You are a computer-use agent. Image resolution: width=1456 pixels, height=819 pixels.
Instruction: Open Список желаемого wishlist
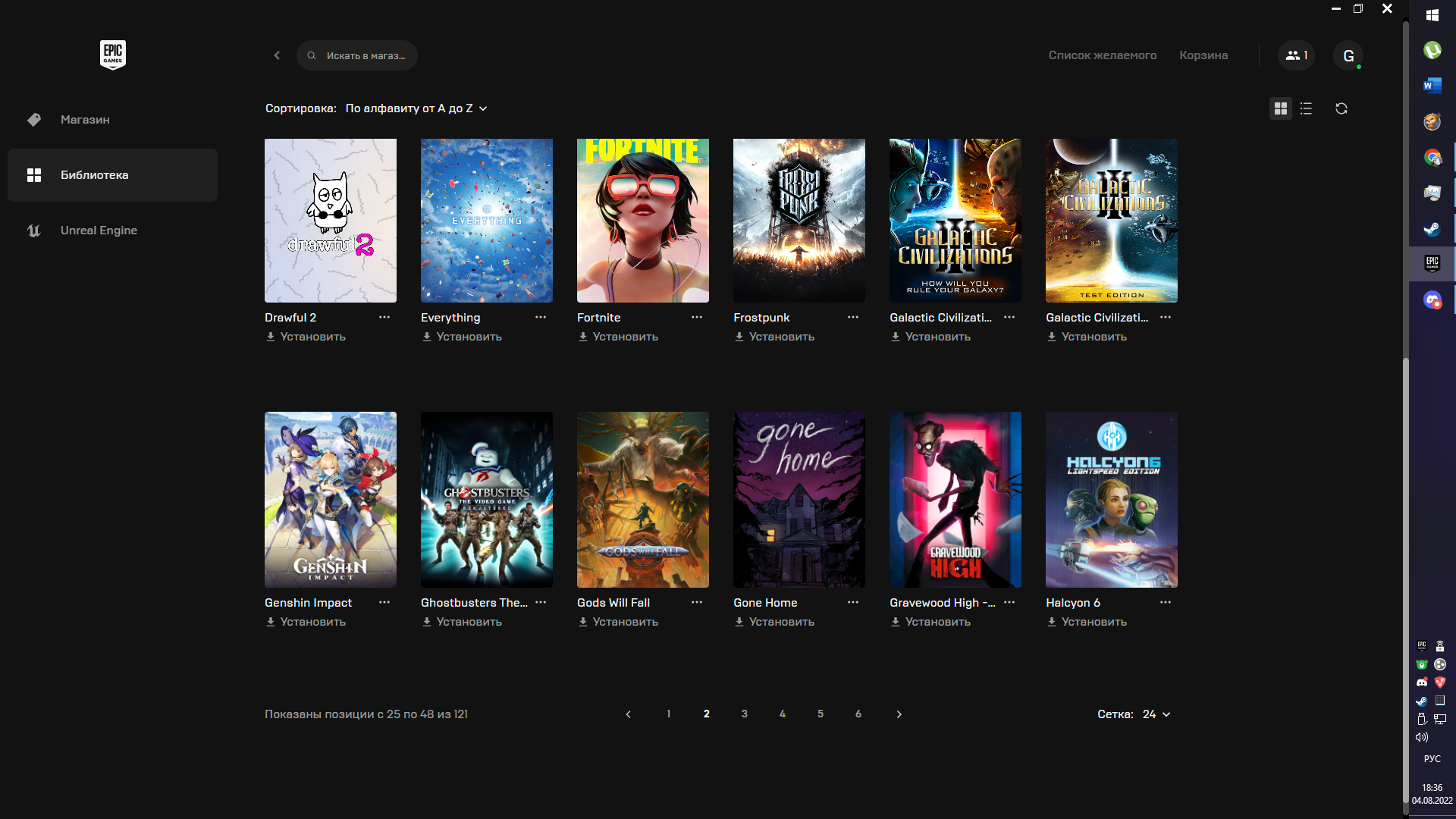tap(1103, 55)
